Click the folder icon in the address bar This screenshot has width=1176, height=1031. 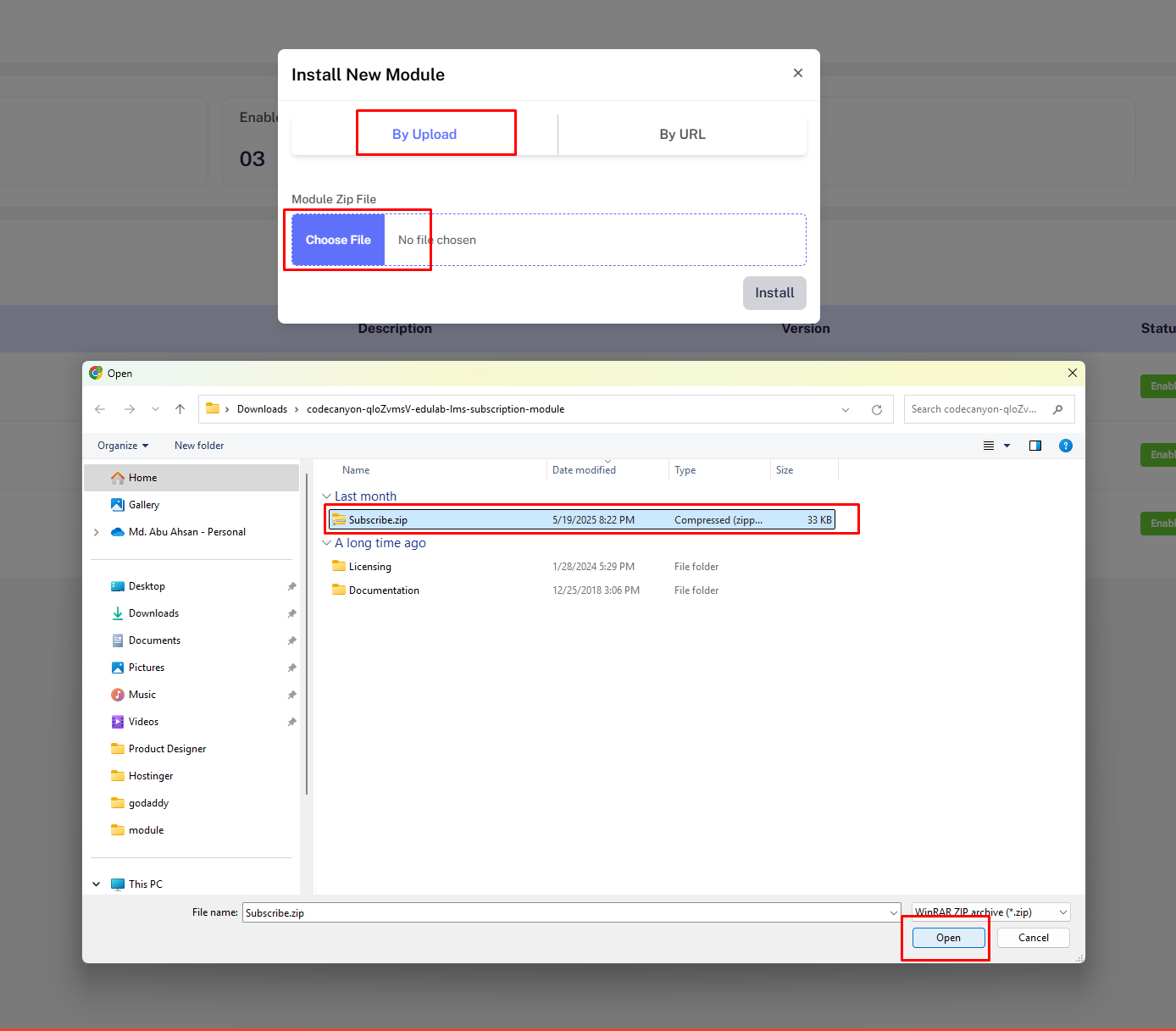213,408
